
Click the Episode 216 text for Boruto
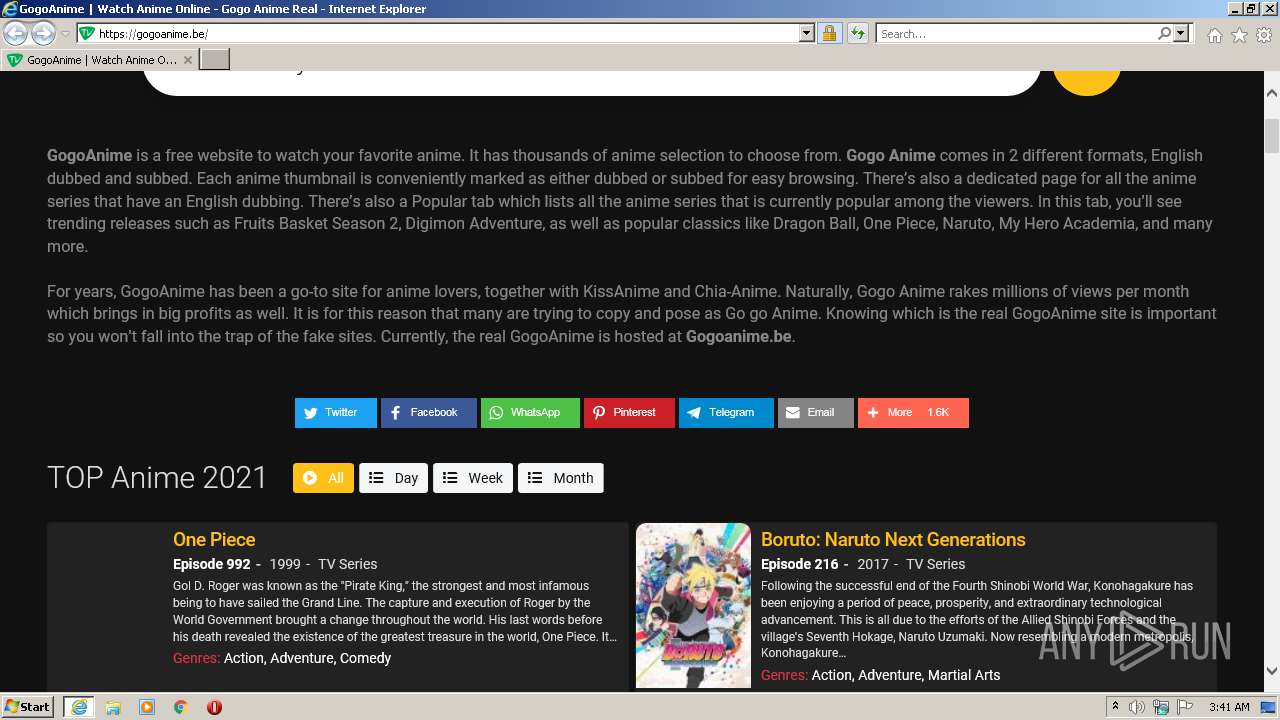800,564
